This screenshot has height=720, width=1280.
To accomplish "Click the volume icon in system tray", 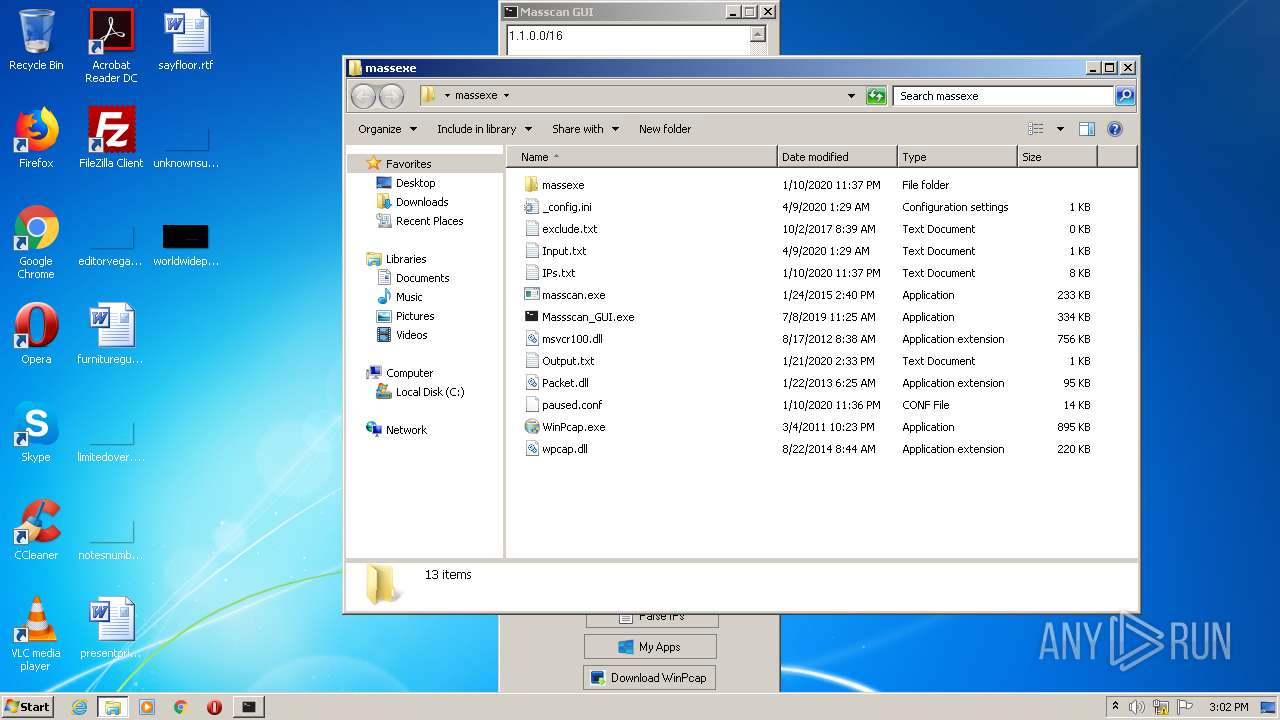I will (x=1137, y=707).
